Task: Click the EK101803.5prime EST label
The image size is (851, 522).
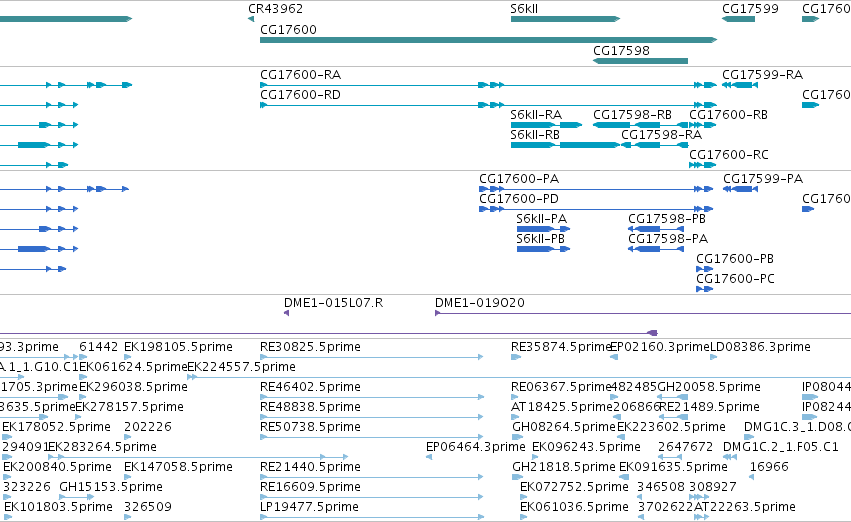Action: click(x=58, y=507)
